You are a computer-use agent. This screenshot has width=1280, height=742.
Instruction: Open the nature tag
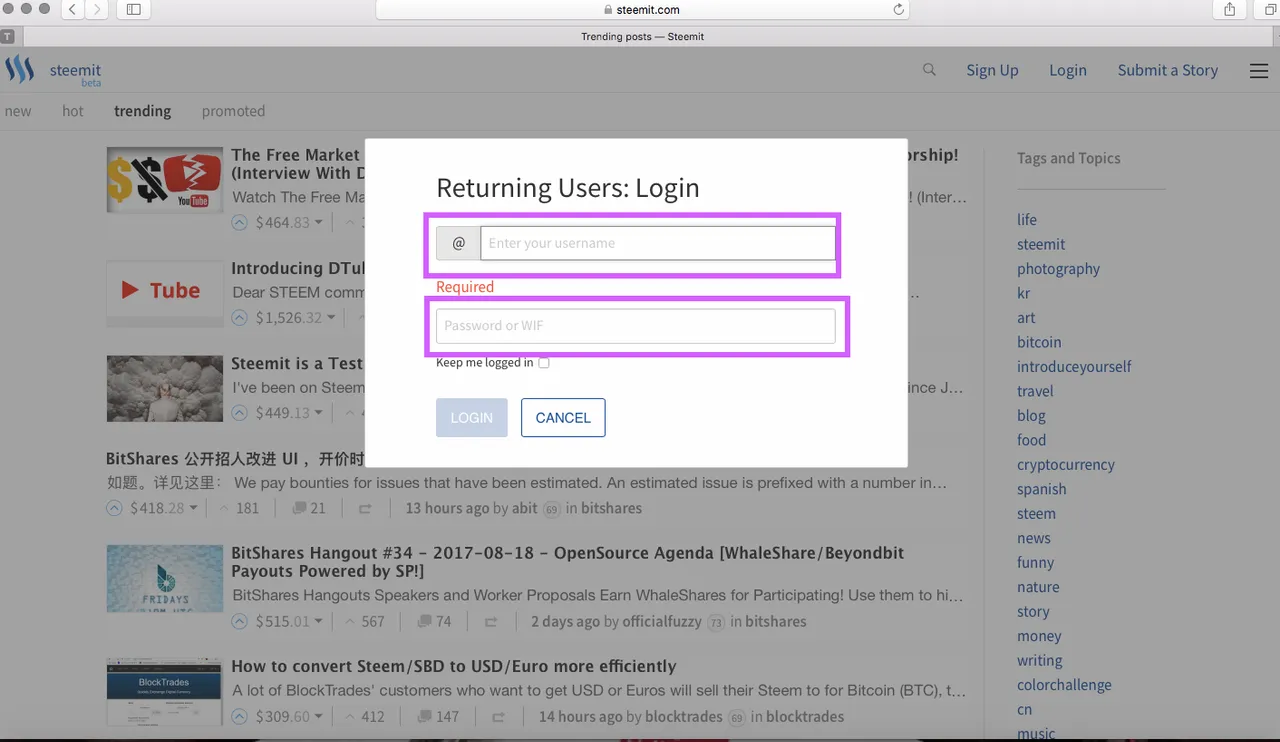click(1038, 587)
